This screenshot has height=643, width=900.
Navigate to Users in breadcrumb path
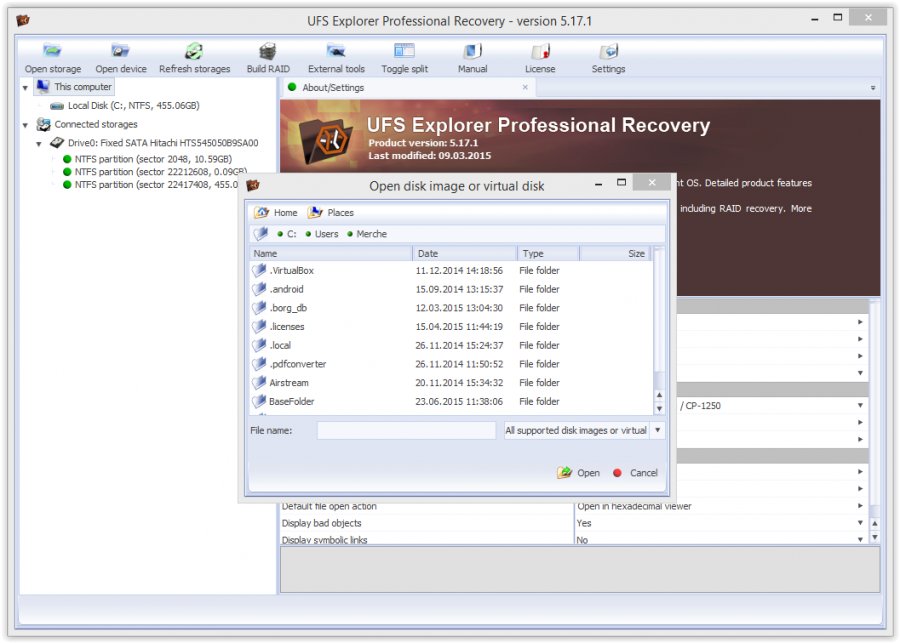[x=322, y=234]
